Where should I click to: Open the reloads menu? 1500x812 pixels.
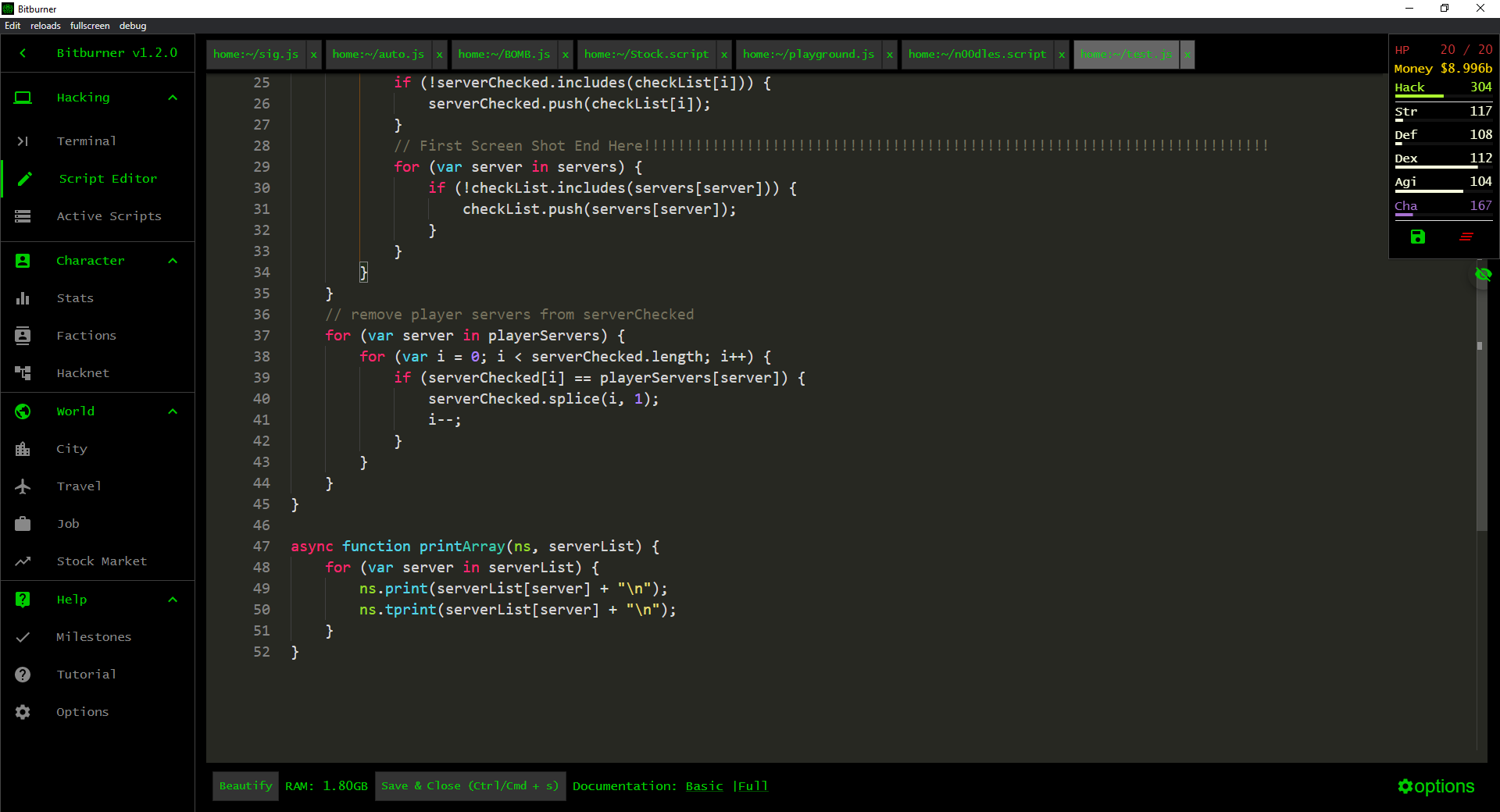click(45, 26)
